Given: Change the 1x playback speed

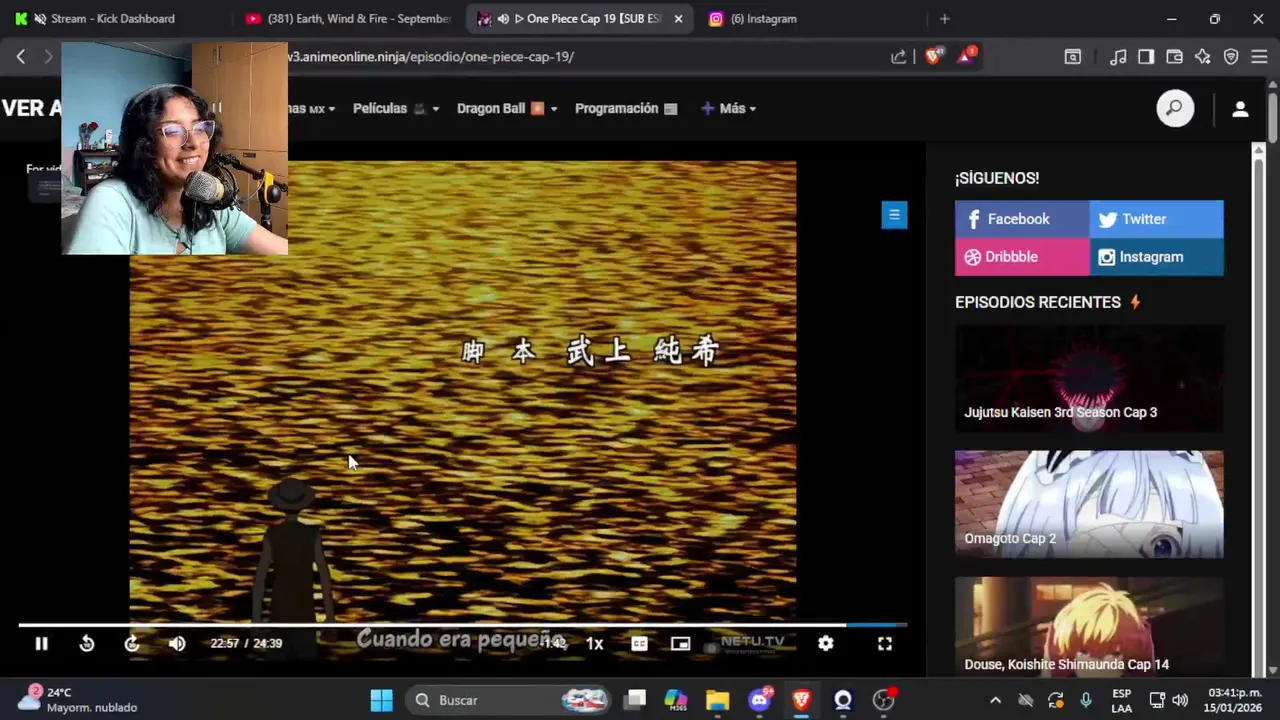Looking at the screenshot, I should [x=595, y=644].
